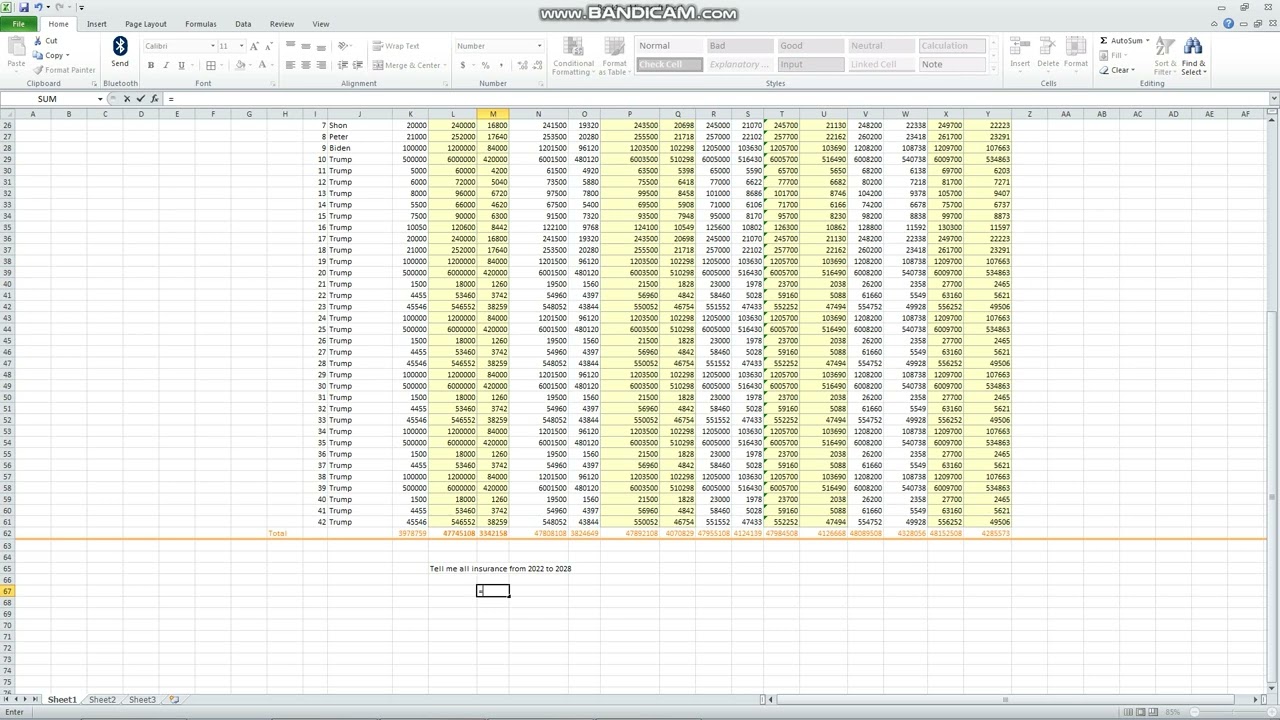
Task: Toggle Middle Align
Action: point(306,46)
